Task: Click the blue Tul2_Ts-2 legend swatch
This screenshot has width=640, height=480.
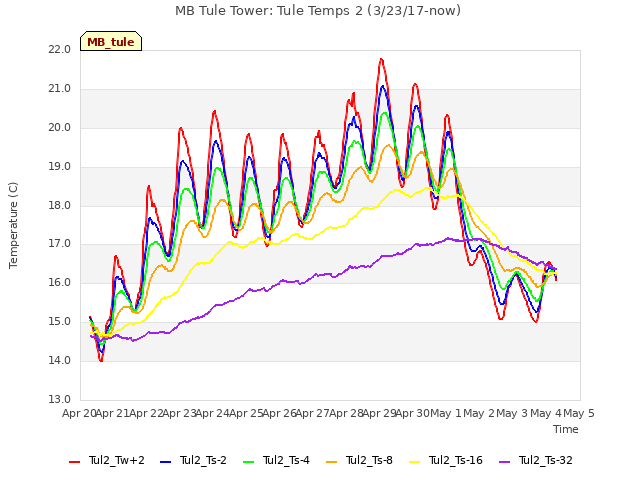Action: coord(165,462)
